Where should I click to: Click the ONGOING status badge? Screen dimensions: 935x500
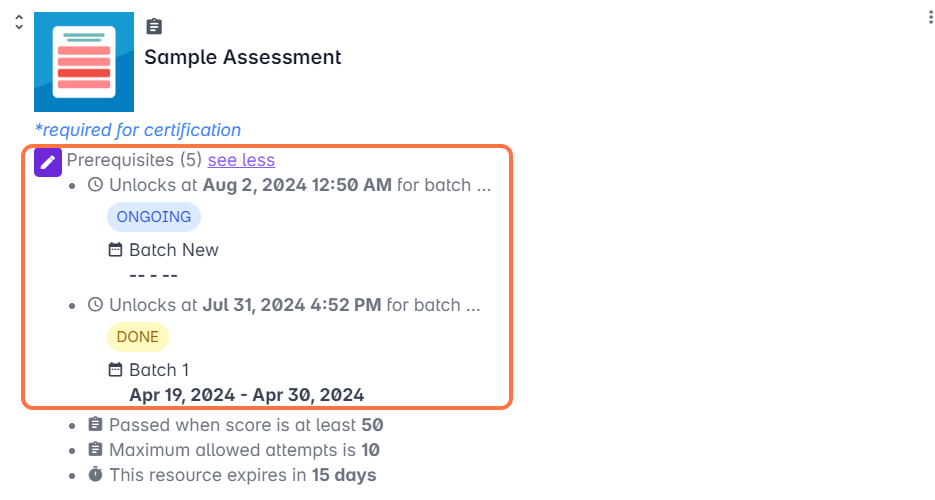coord(154,217)
